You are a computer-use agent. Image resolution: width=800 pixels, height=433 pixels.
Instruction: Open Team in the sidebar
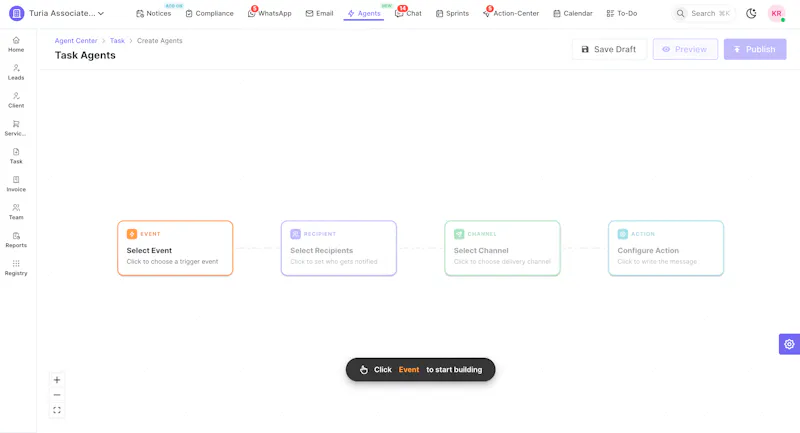click(x=16, y=212)
